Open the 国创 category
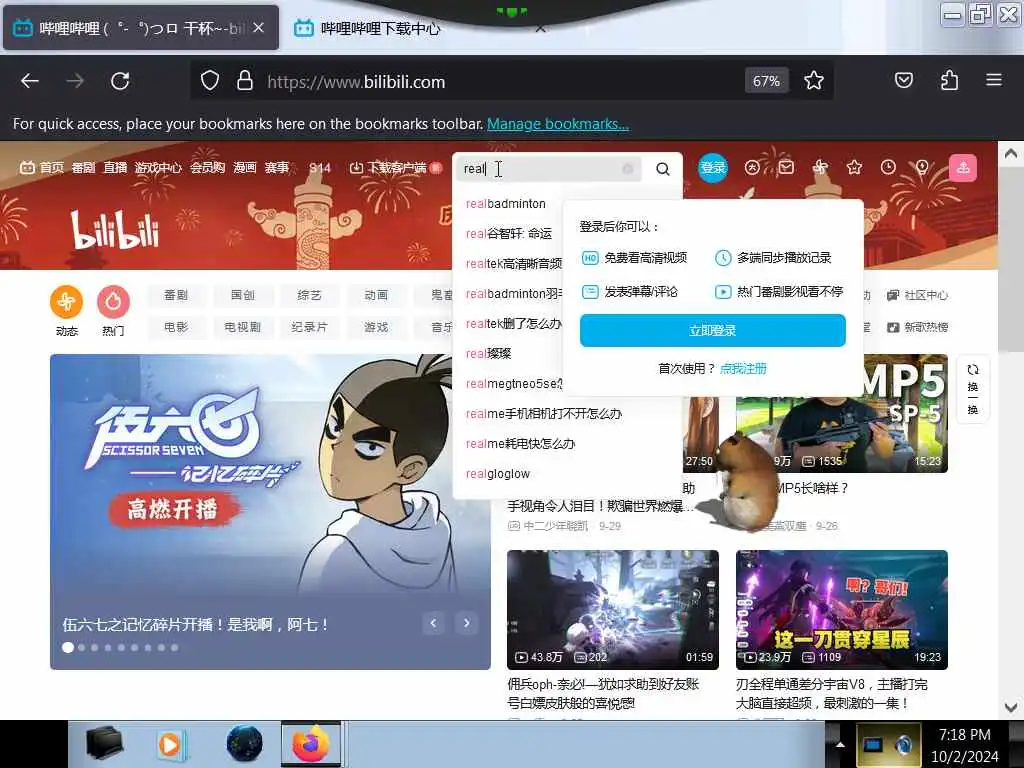Screen dimensions: 1024x768 tap(243, 295)
